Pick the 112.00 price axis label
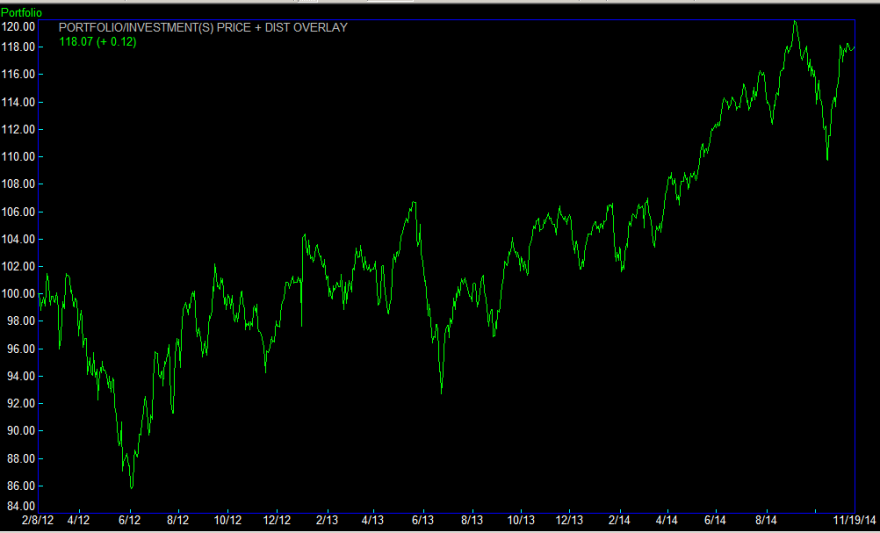 (18, 130)
